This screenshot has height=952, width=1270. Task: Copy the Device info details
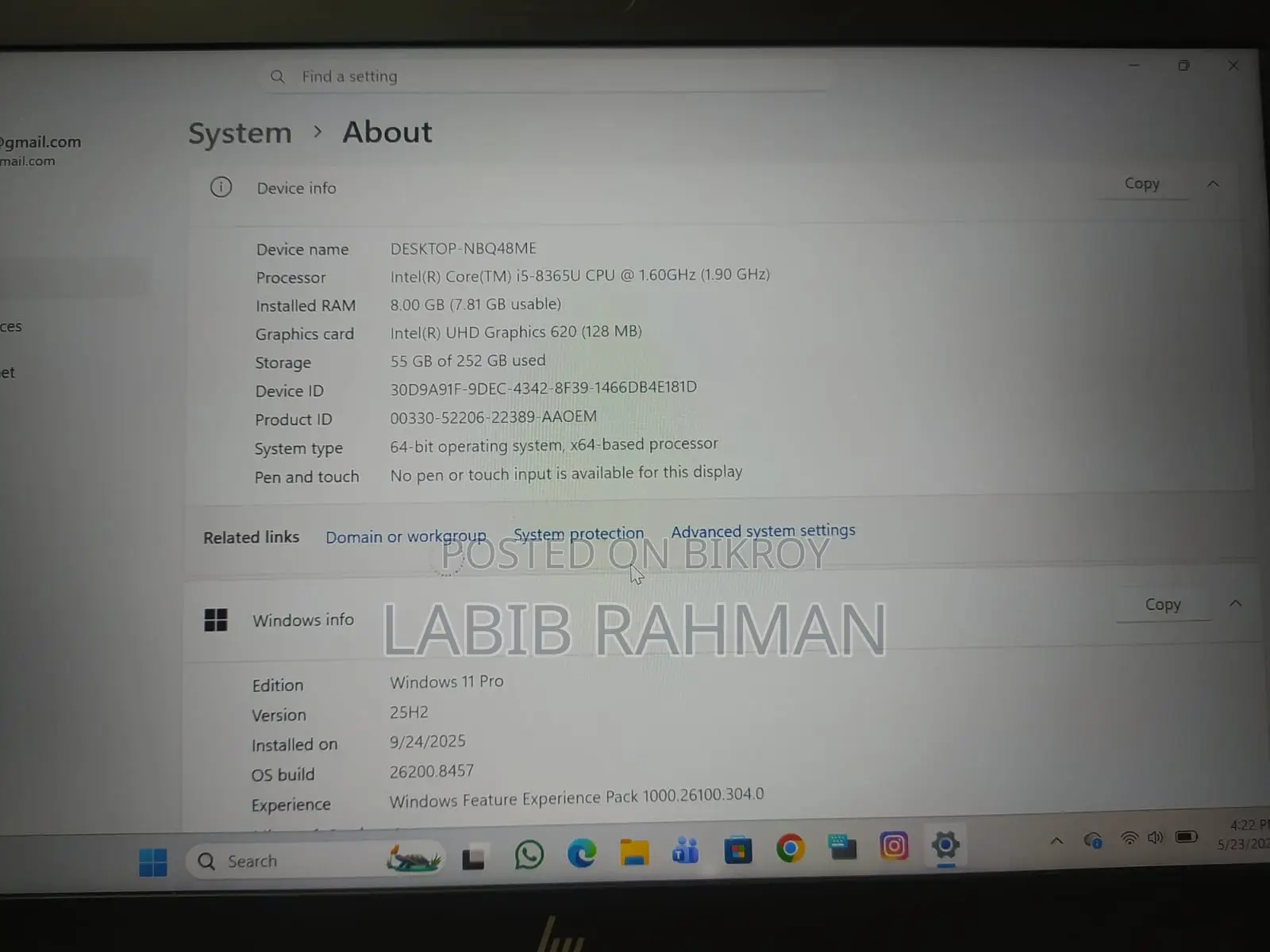[1142, 184]
